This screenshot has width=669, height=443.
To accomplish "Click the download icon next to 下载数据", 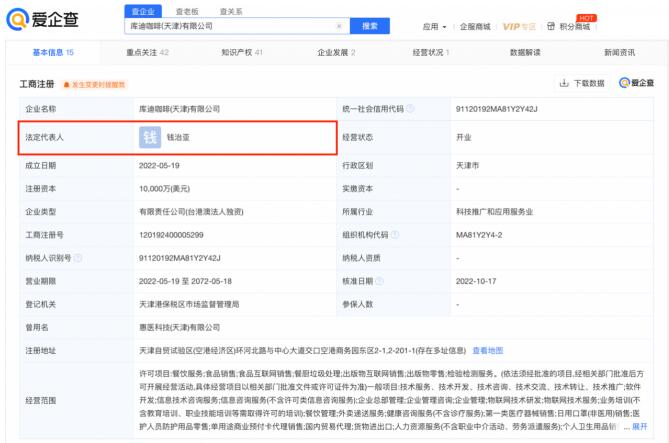I will pyautogui.click(x=564, y=83).
